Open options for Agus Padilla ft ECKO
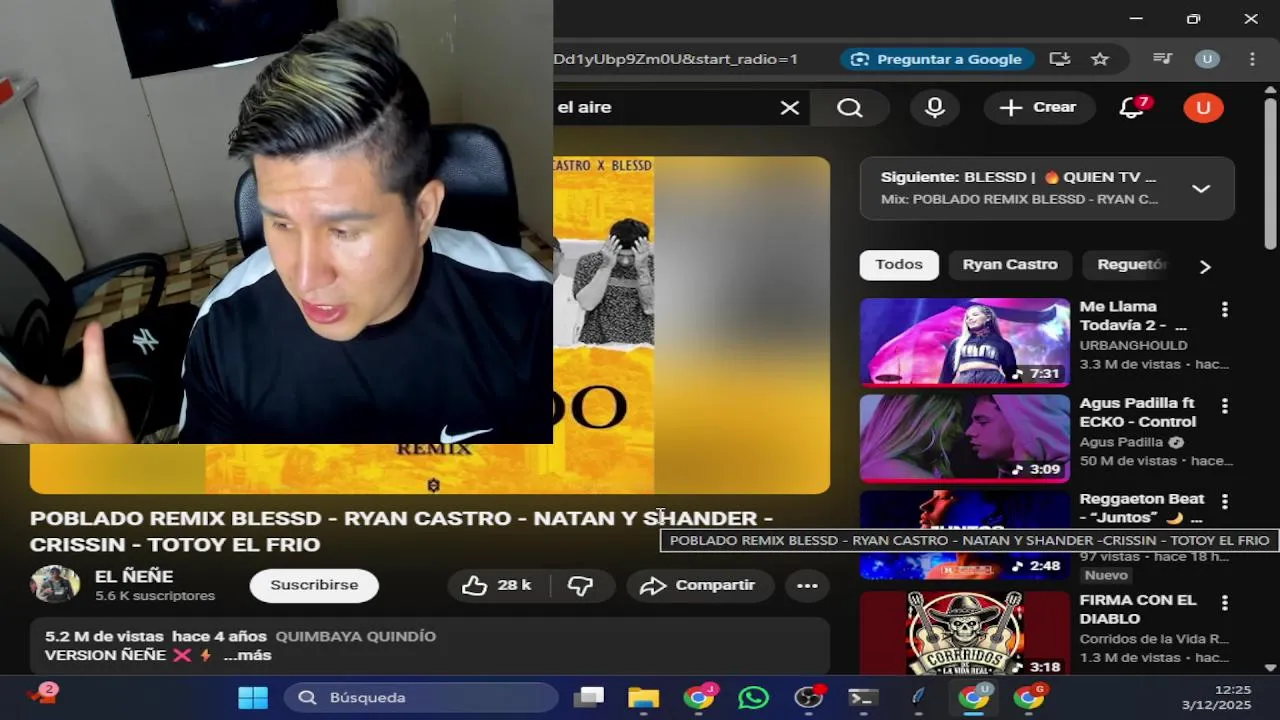The height and width of the screenshot is (720, 1280). pyautogui.click(x=1224, y=406)
